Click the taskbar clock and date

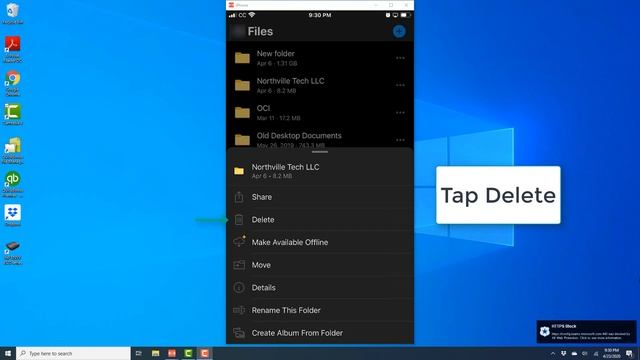tap(611, 353)
